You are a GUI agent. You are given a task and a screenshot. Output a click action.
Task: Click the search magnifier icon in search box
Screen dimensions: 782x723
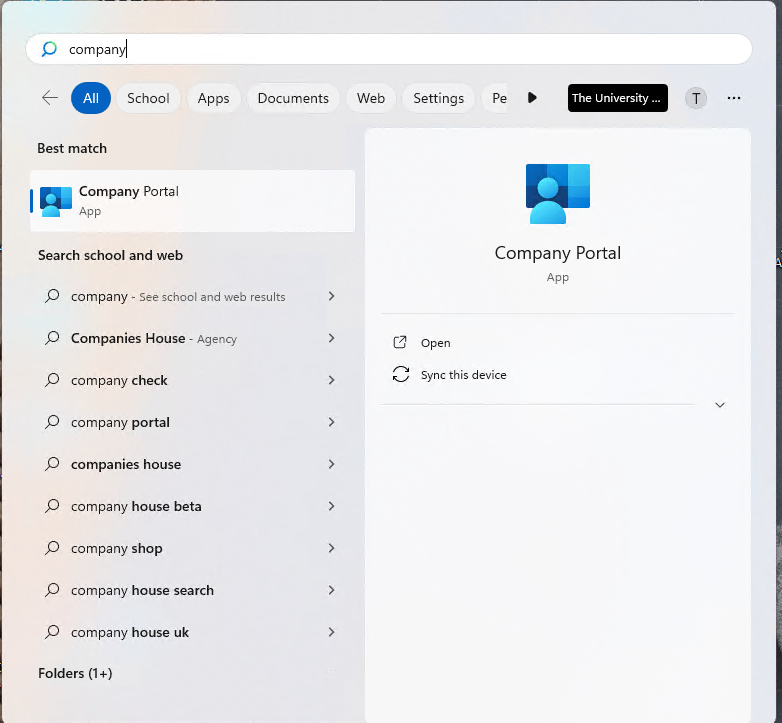click(x=49, y=49)
